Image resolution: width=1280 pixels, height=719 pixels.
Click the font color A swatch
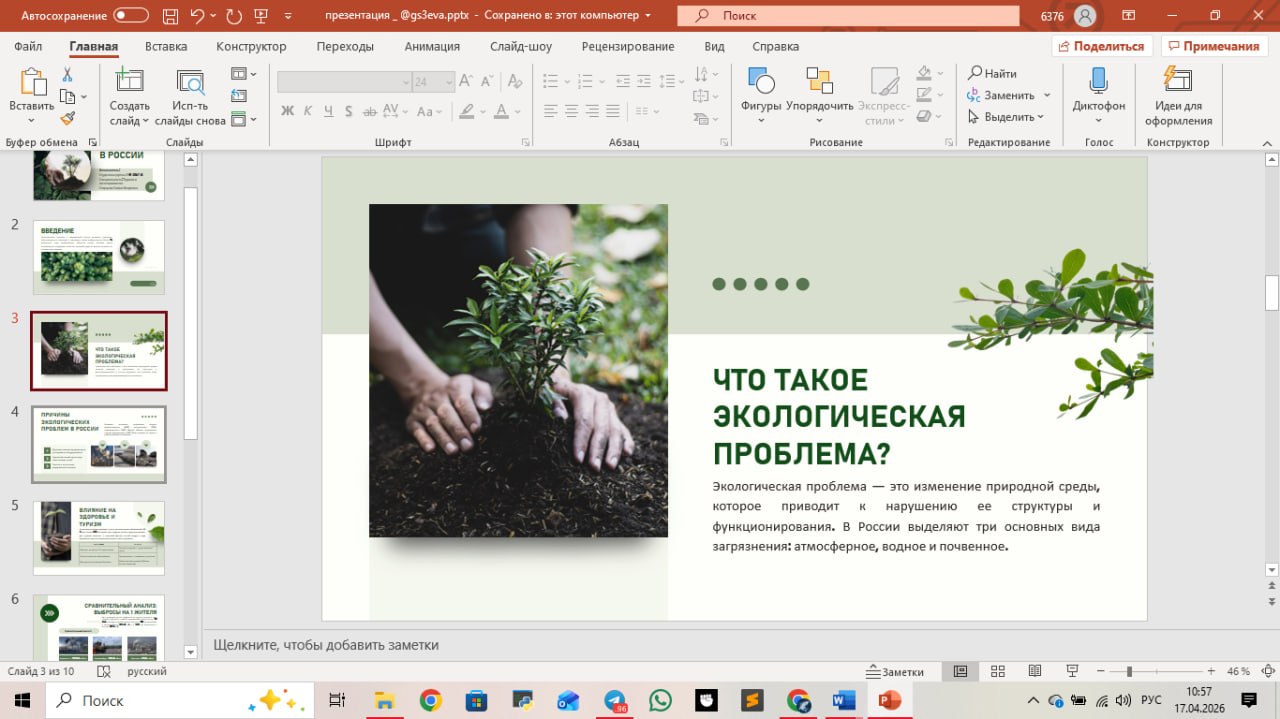(501, 111)
